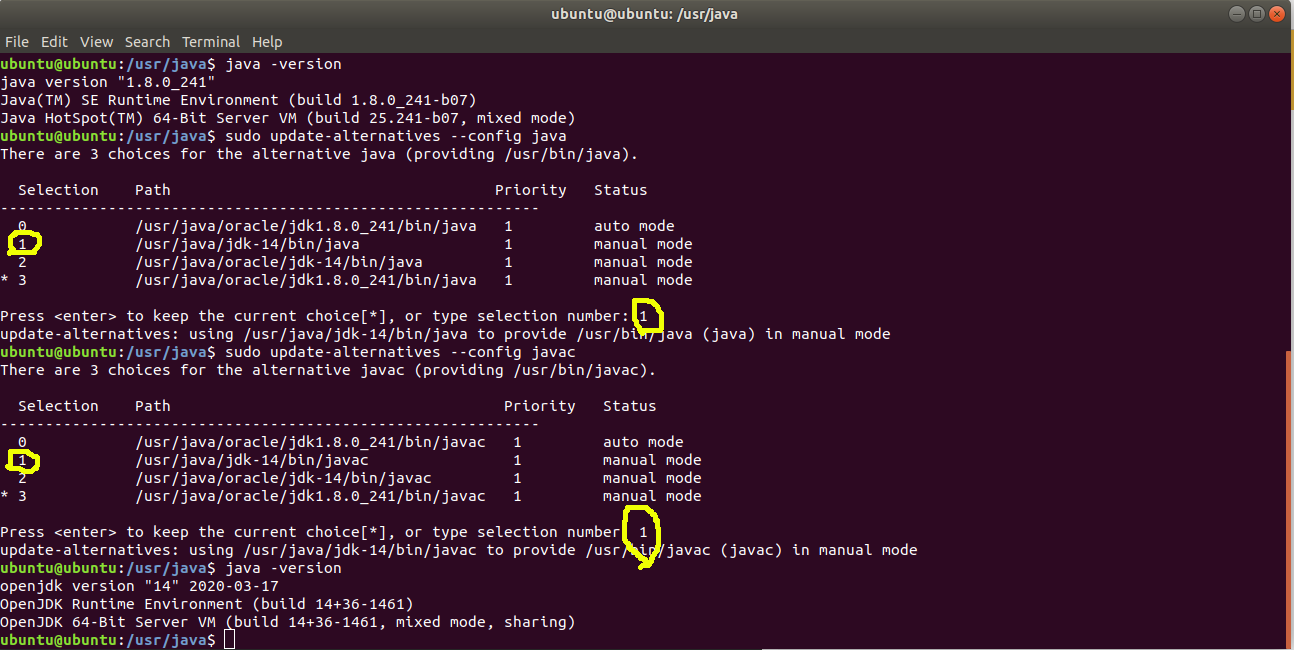Click the Java(TM) SE Runtime Environment line
The image size is (1294, 650).
238,100
